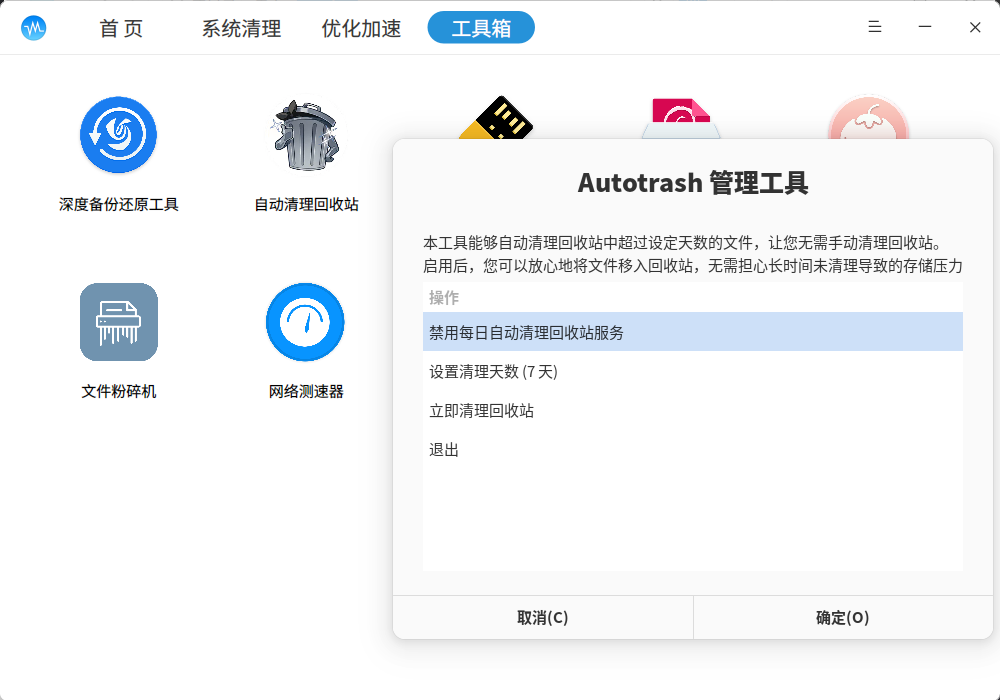Screen dimensions: 1000x700
Task: Open the hamburger menu in the title bar
Action: point(875,27)
